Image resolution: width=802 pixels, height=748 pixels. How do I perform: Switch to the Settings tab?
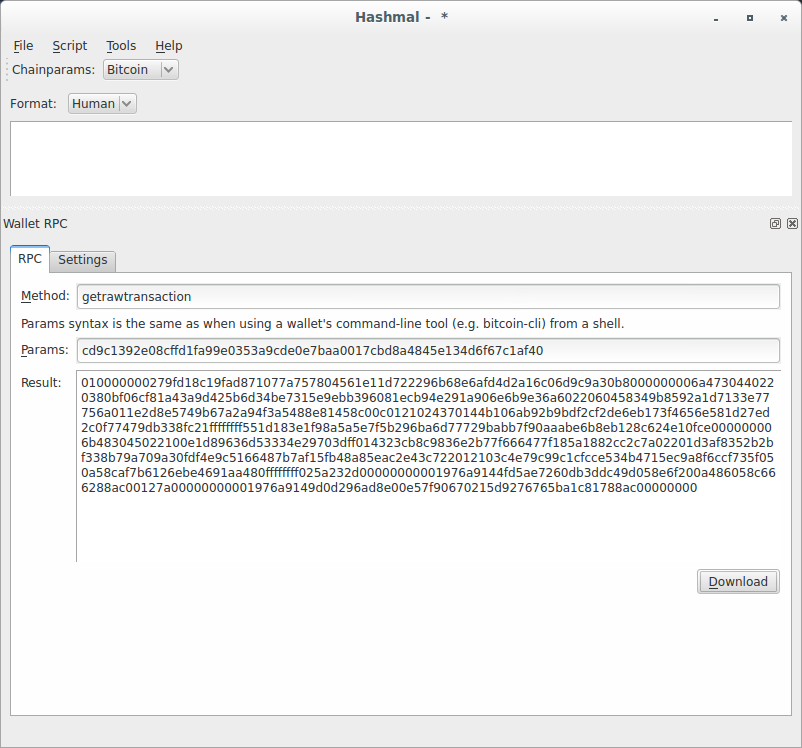[x=82, y=259]
